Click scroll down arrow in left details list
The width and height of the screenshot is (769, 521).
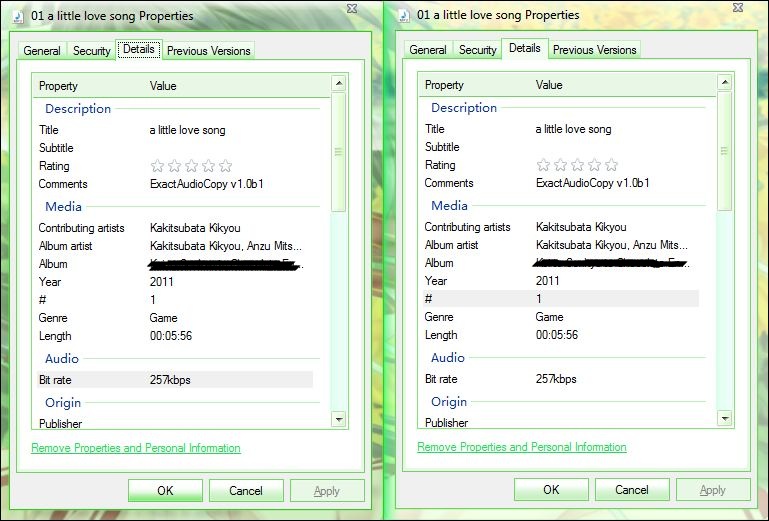pyautogui.click(x=339, y=419)
